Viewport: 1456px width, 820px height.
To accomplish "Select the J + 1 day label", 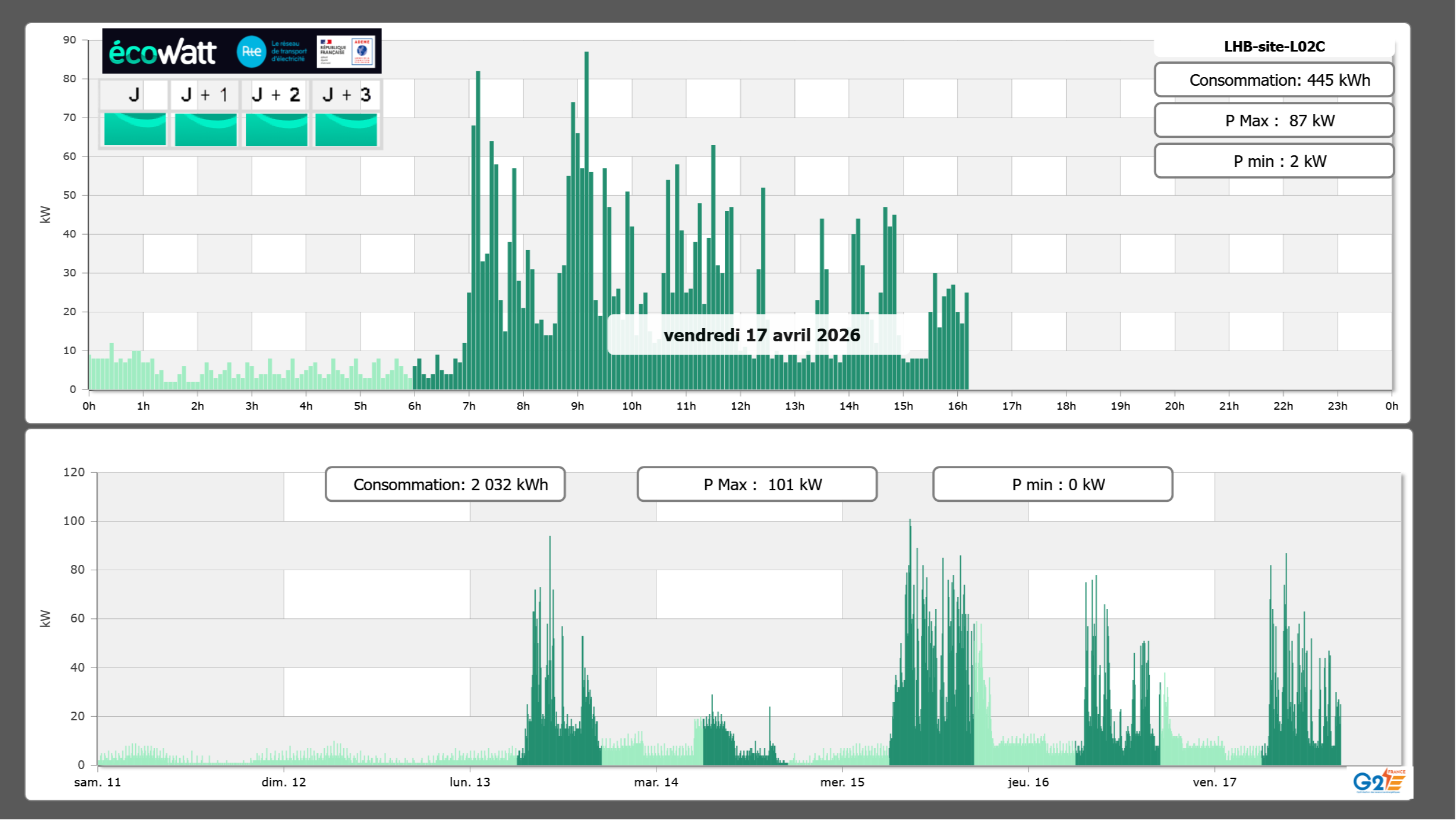I will click(205, 94).
